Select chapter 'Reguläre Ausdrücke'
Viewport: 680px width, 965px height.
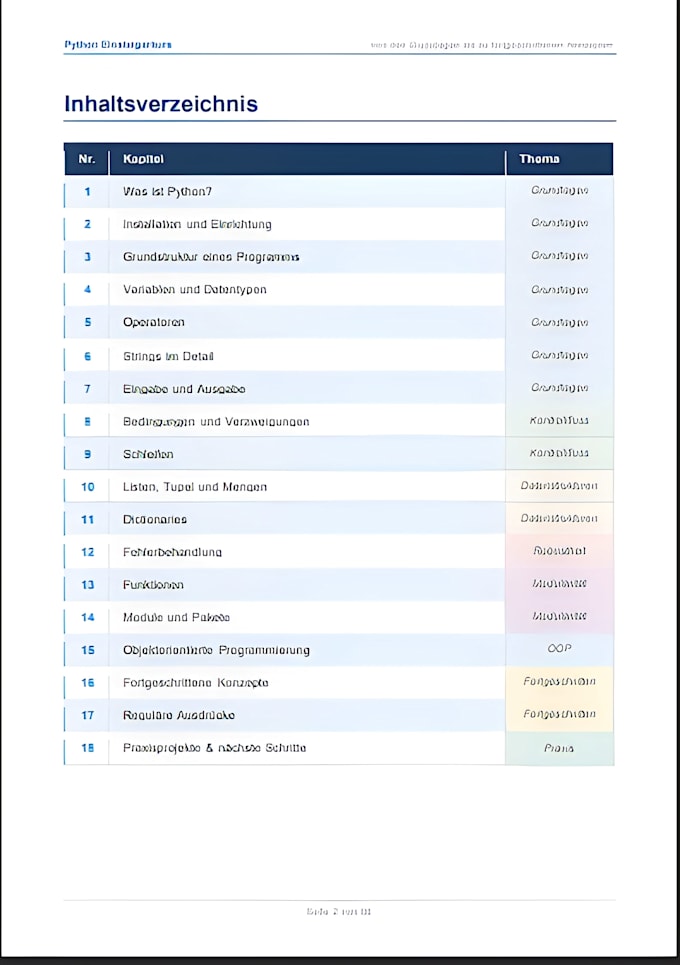178,715
